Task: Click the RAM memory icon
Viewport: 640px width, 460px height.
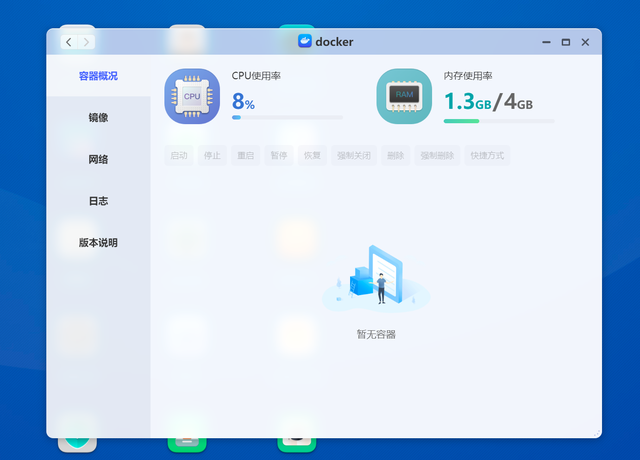Action: point(404,96)
